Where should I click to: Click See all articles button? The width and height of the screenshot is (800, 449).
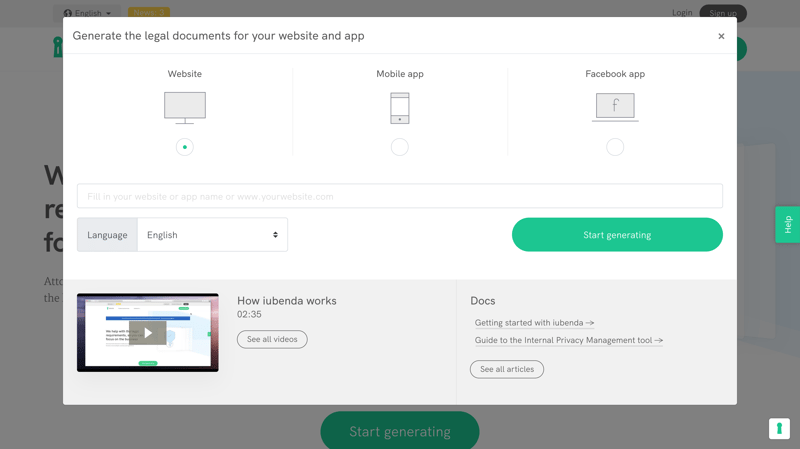507,369
